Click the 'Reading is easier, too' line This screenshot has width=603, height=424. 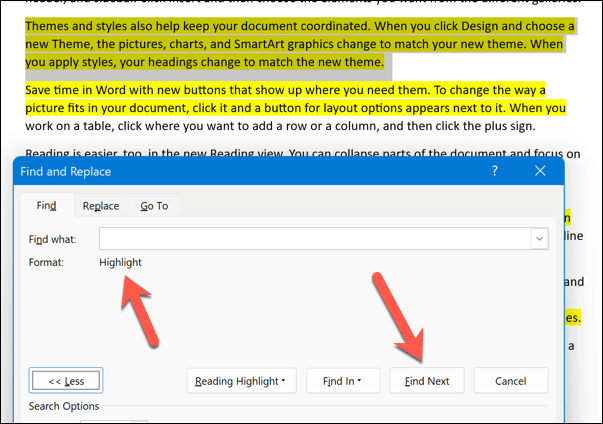pos(303,153)
